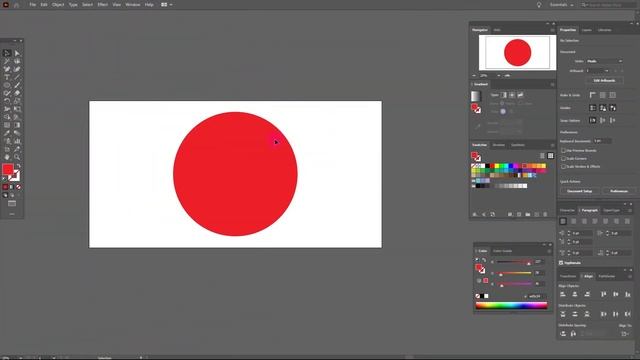Click vertical align bottom in Align panel
The height and width of the screenshot is (360, 640).
tap(627, 294)
